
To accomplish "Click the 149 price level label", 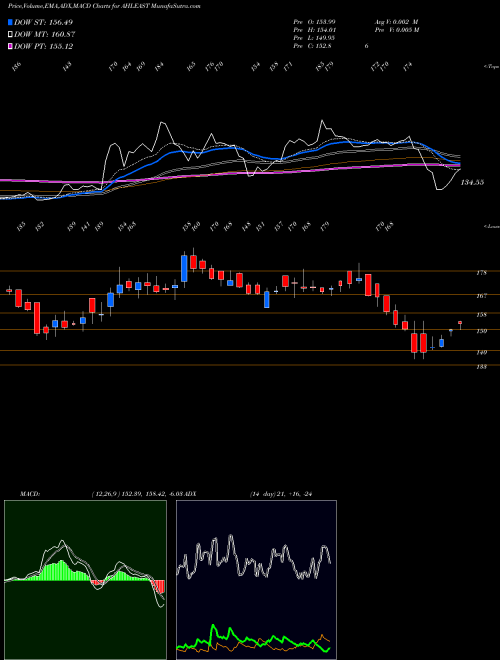I will click(482, 352).
